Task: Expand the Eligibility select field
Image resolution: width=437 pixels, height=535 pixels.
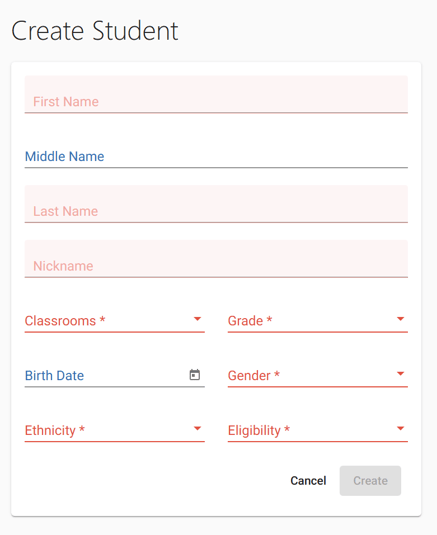Action: point(318,430)
